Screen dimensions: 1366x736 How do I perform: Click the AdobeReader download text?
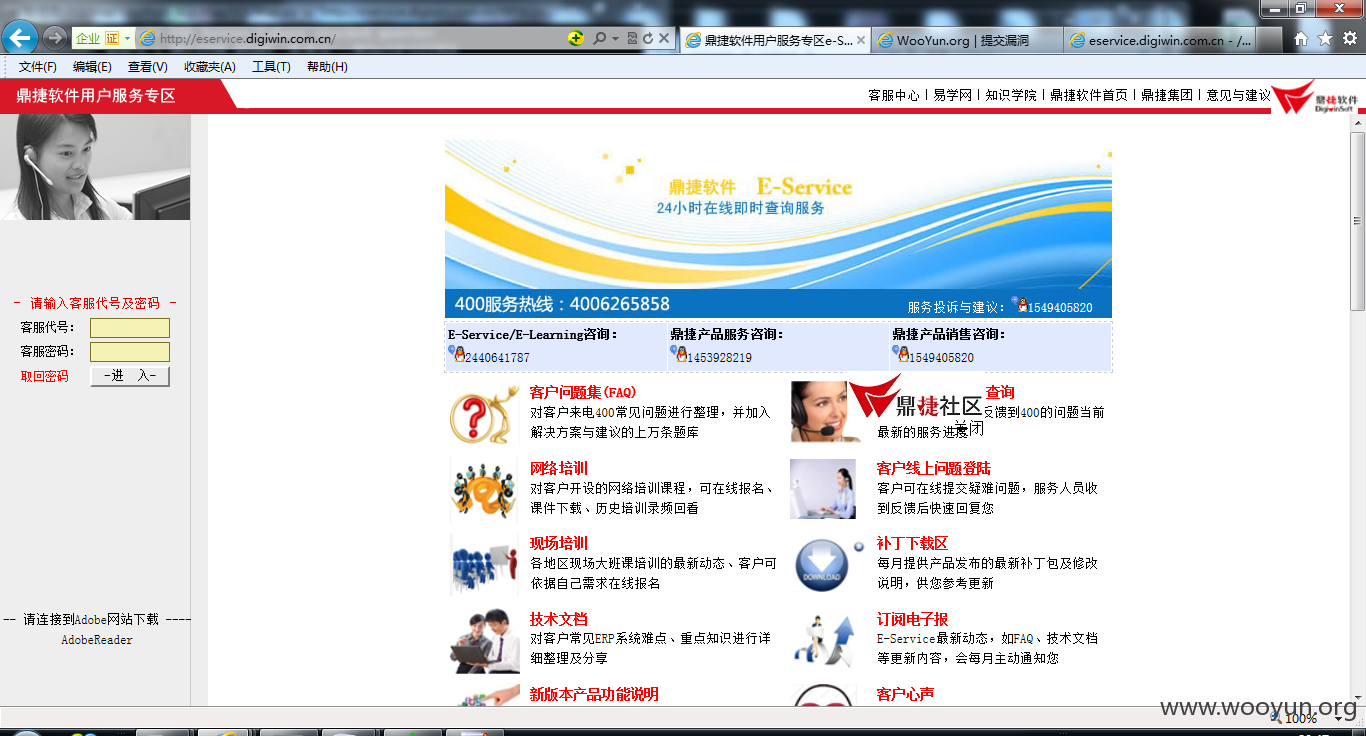point(97,640)
